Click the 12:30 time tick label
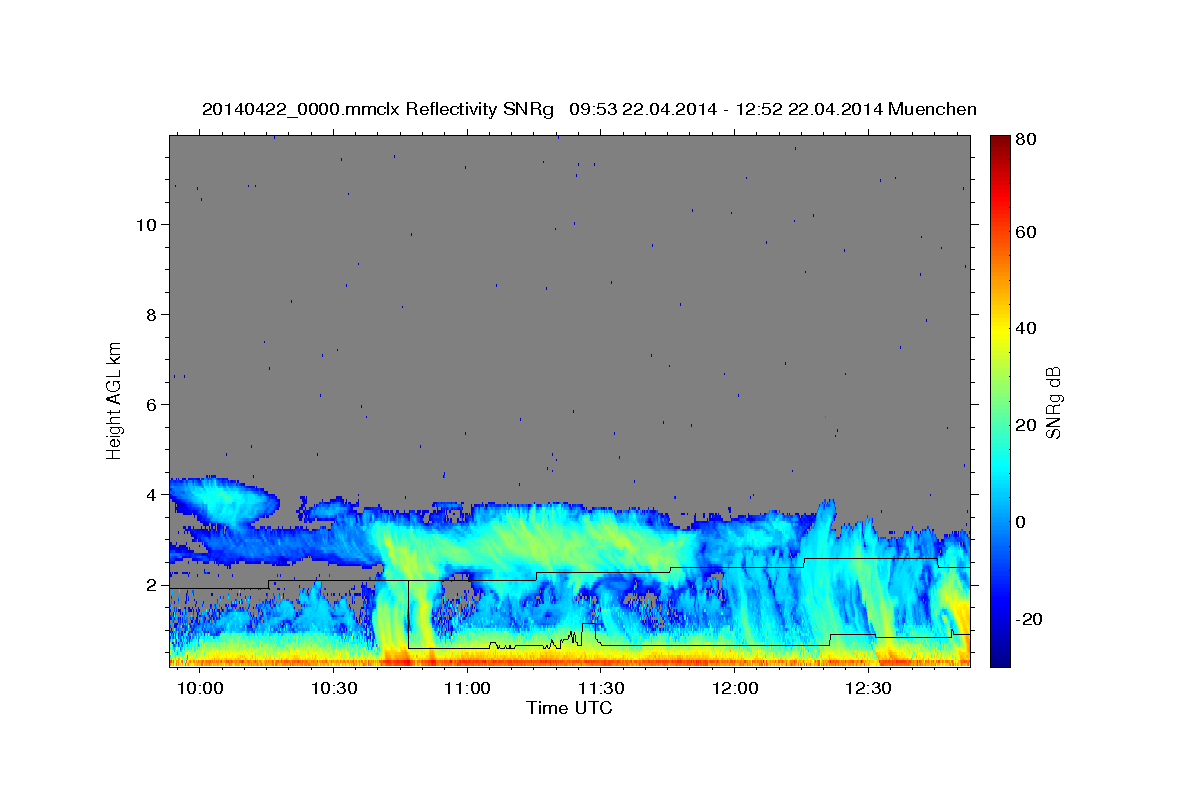This screenshot has height=800, width=1200. pos(868,689)
